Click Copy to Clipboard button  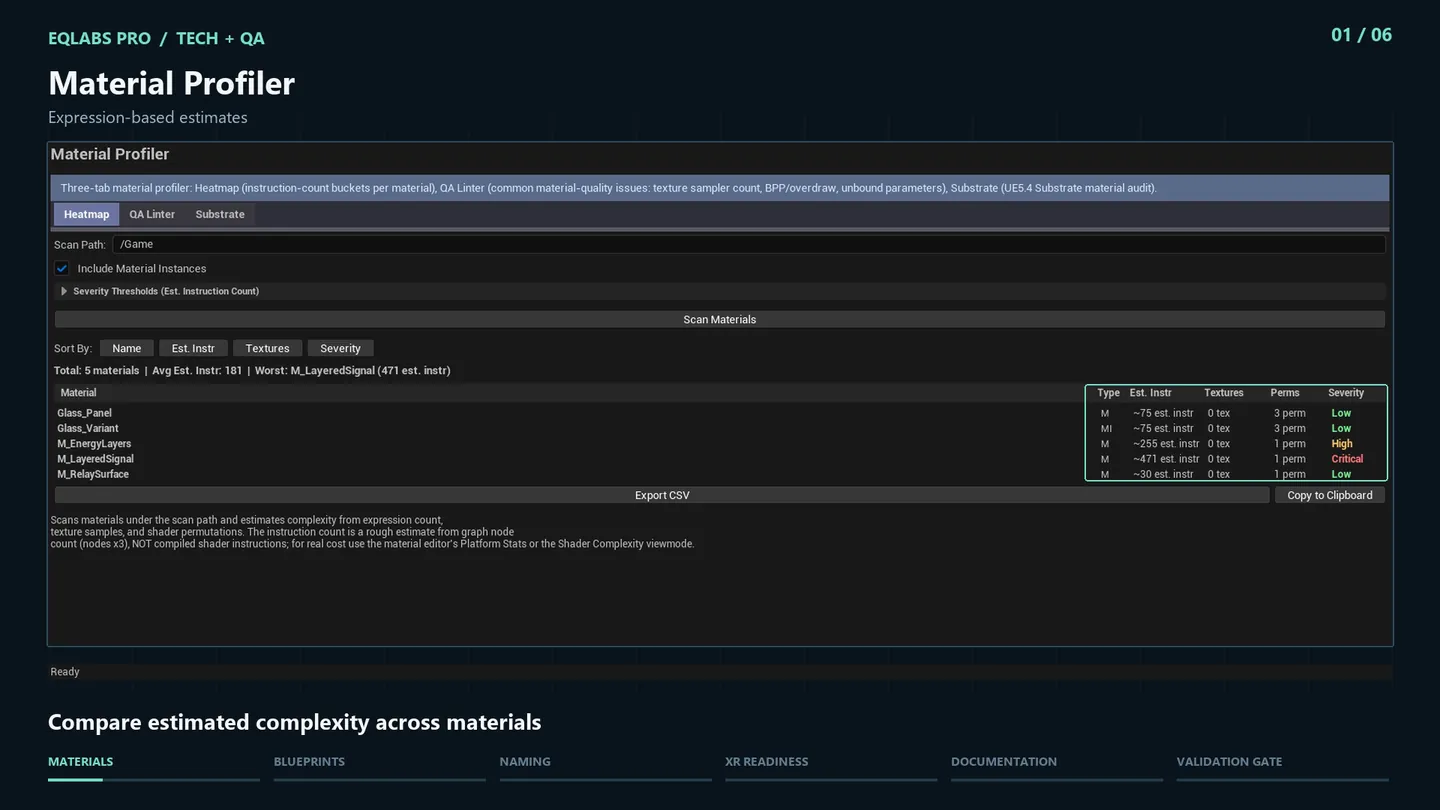pos(1330,495)
